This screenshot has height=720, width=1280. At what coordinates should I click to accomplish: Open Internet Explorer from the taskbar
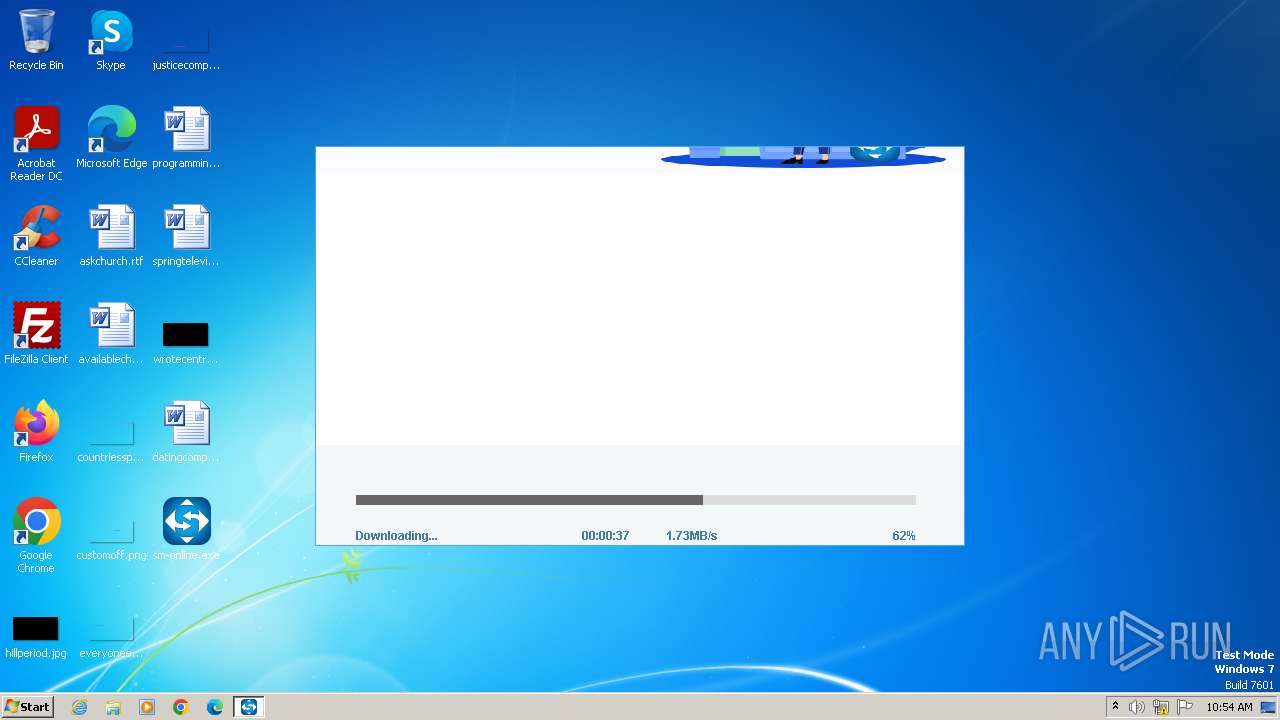pos(79,707)
